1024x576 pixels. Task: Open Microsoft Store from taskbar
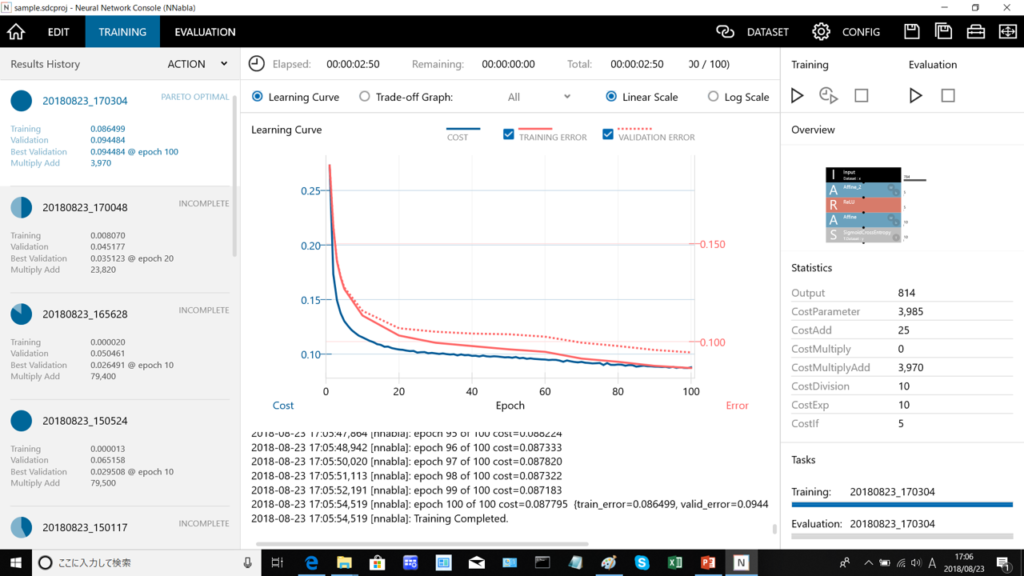pyautogui.click(x=377, y=562)
